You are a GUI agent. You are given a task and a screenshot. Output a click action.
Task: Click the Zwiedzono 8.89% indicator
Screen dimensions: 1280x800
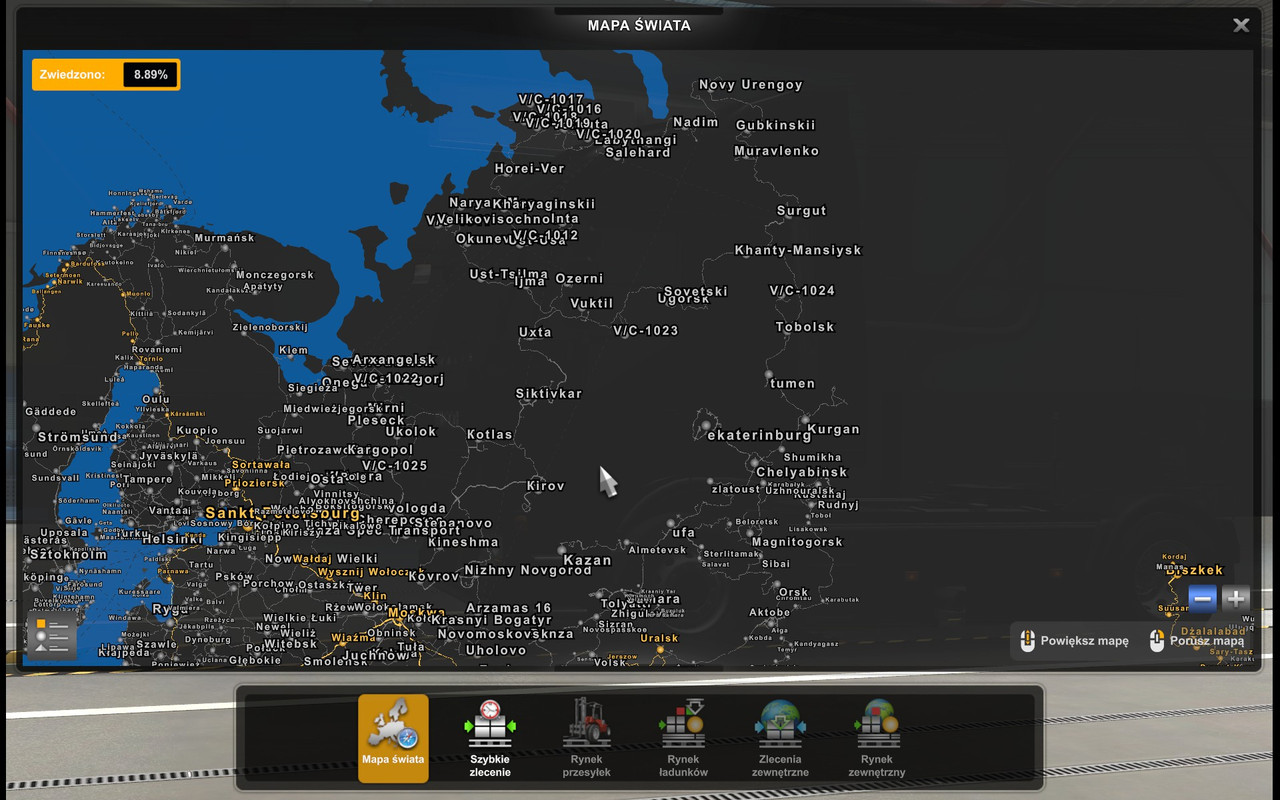click(x=106, y=74)
